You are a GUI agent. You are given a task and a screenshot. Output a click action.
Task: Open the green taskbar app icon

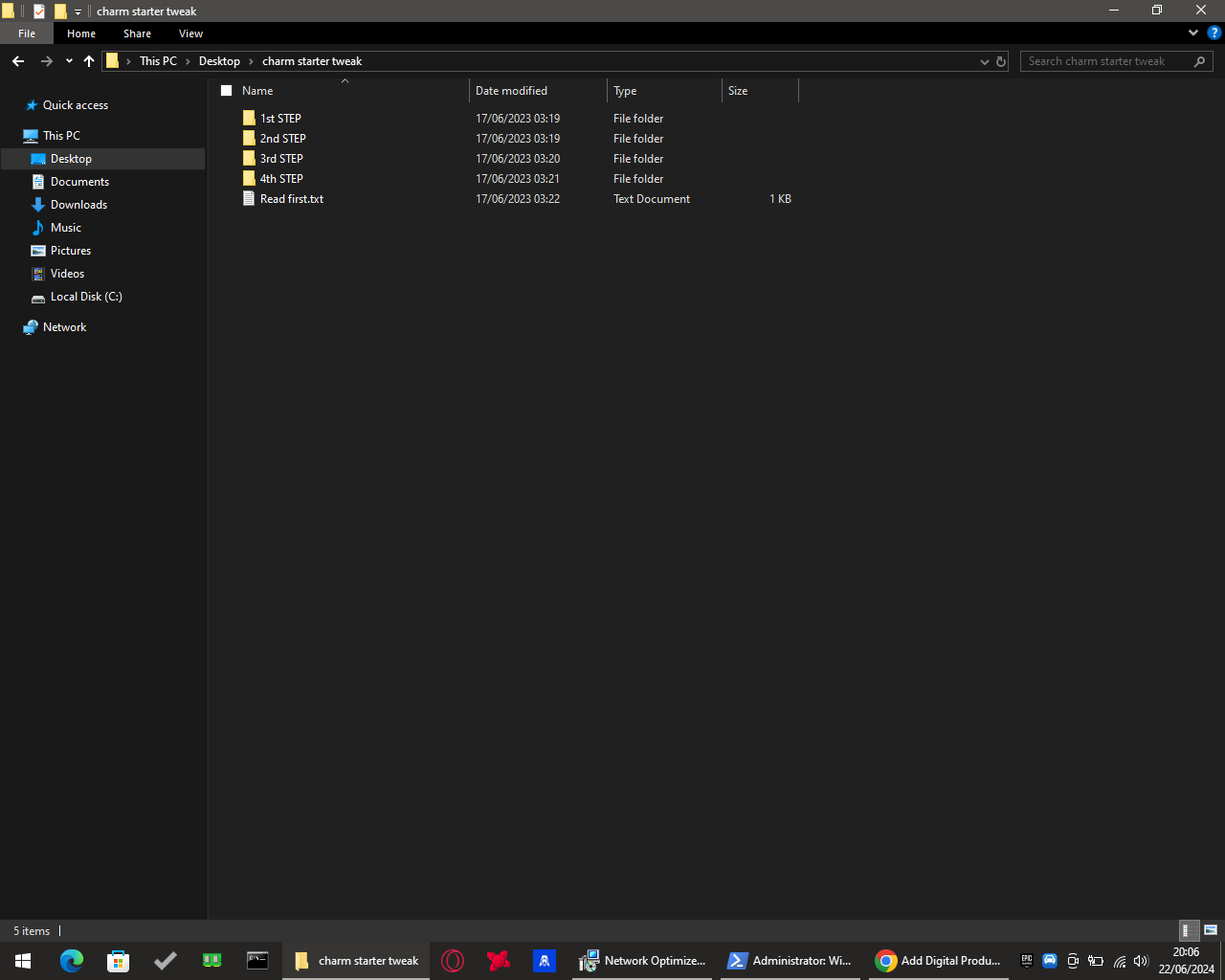212,961
